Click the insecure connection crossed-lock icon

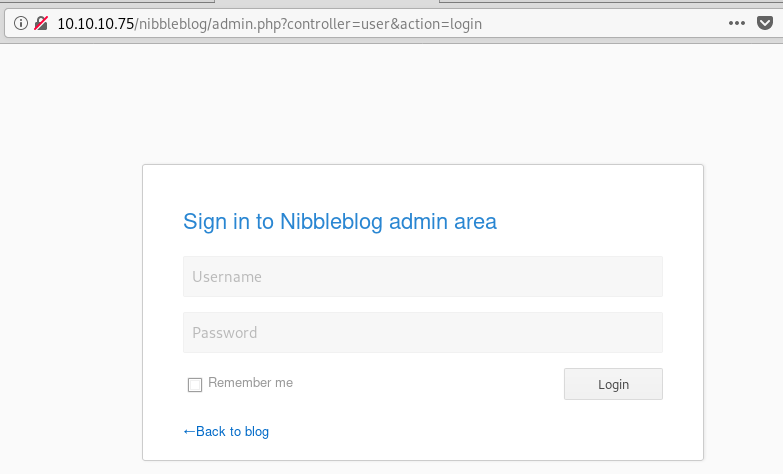tap(41, 23)
